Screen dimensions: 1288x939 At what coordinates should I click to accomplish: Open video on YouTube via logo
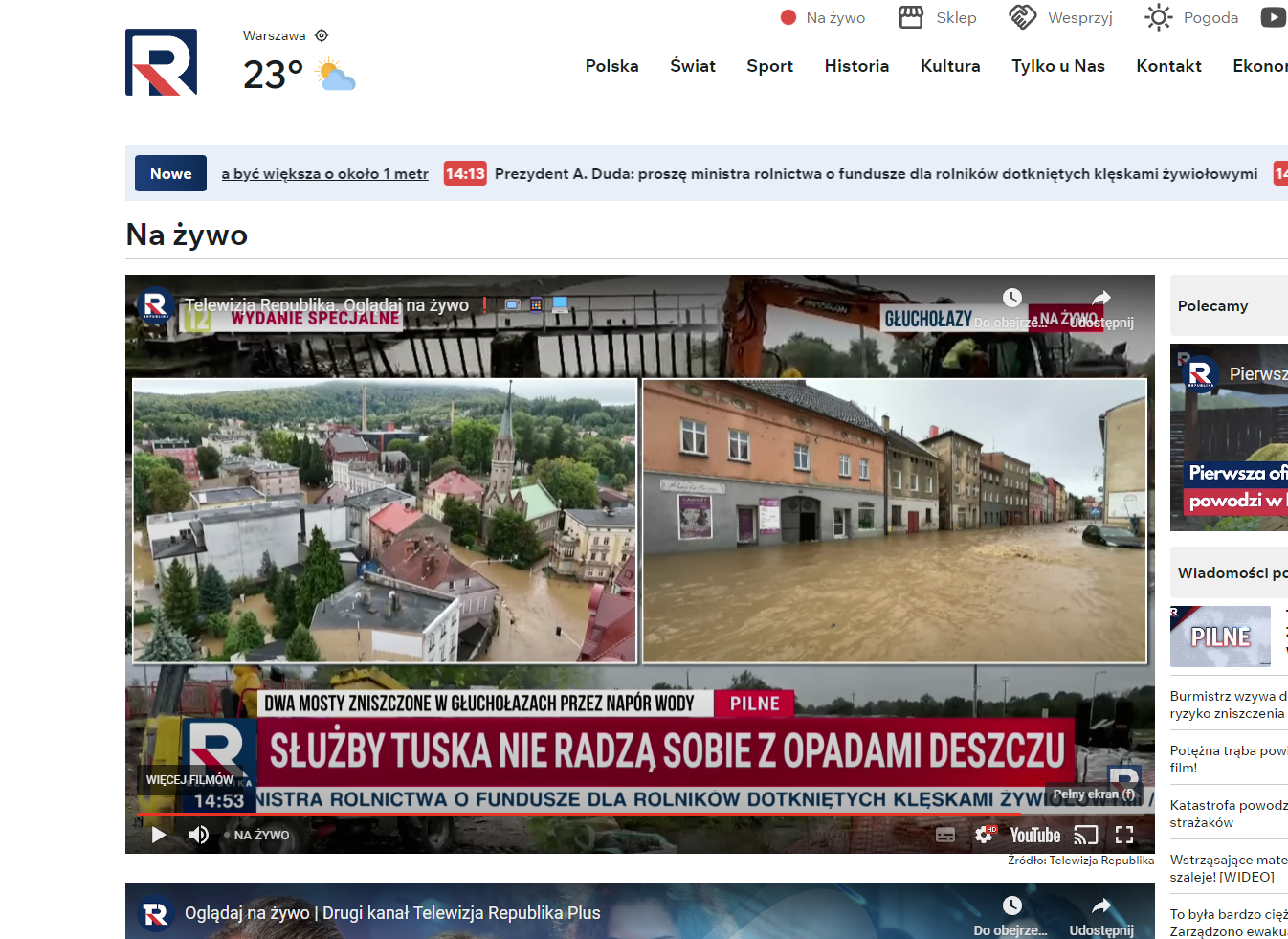click(x=1034, y=835)
